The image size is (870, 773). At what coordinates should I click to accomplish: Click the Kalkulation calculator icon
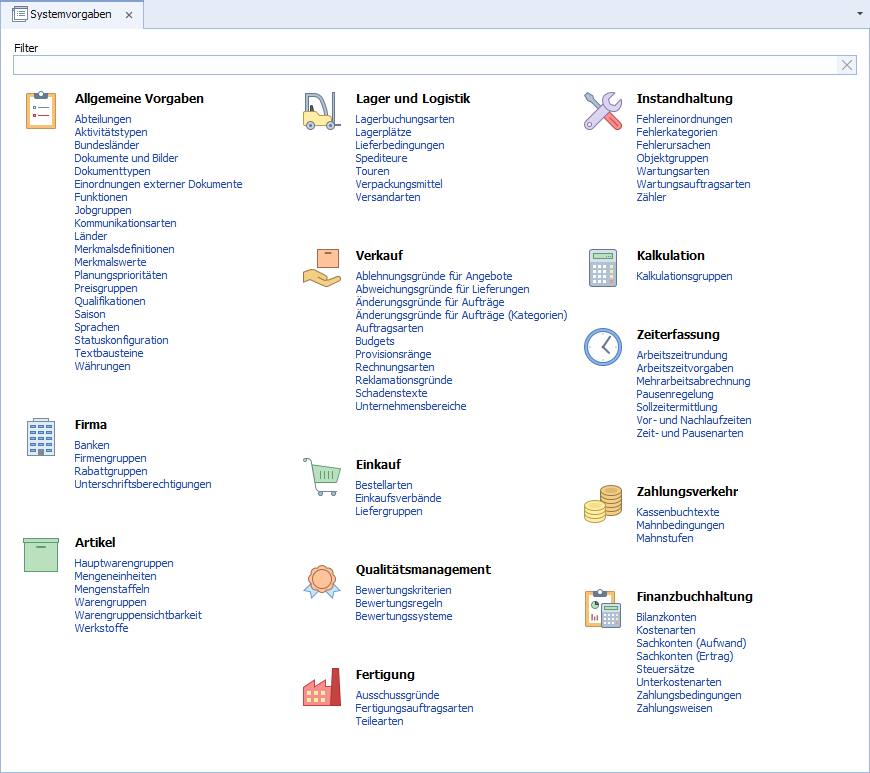602,267
